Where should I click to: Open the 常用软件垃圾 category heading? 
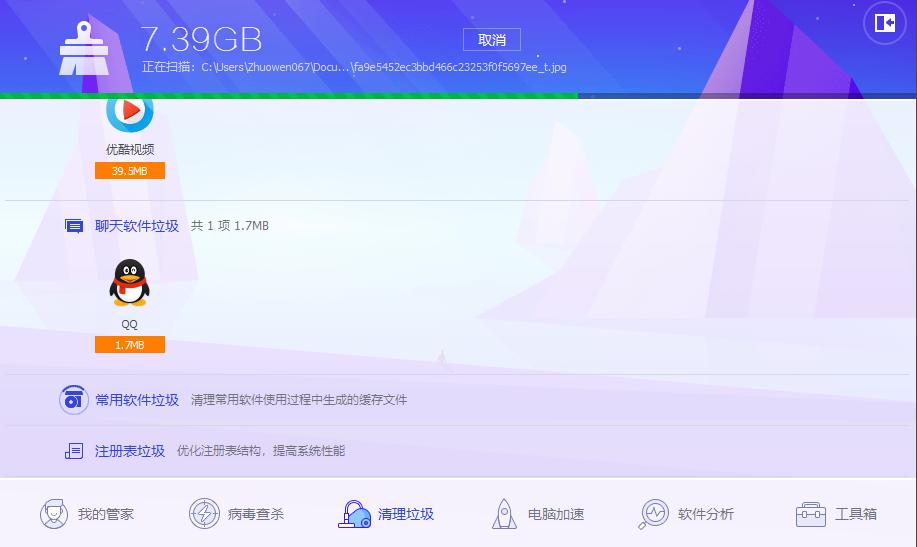pos(137,400)
